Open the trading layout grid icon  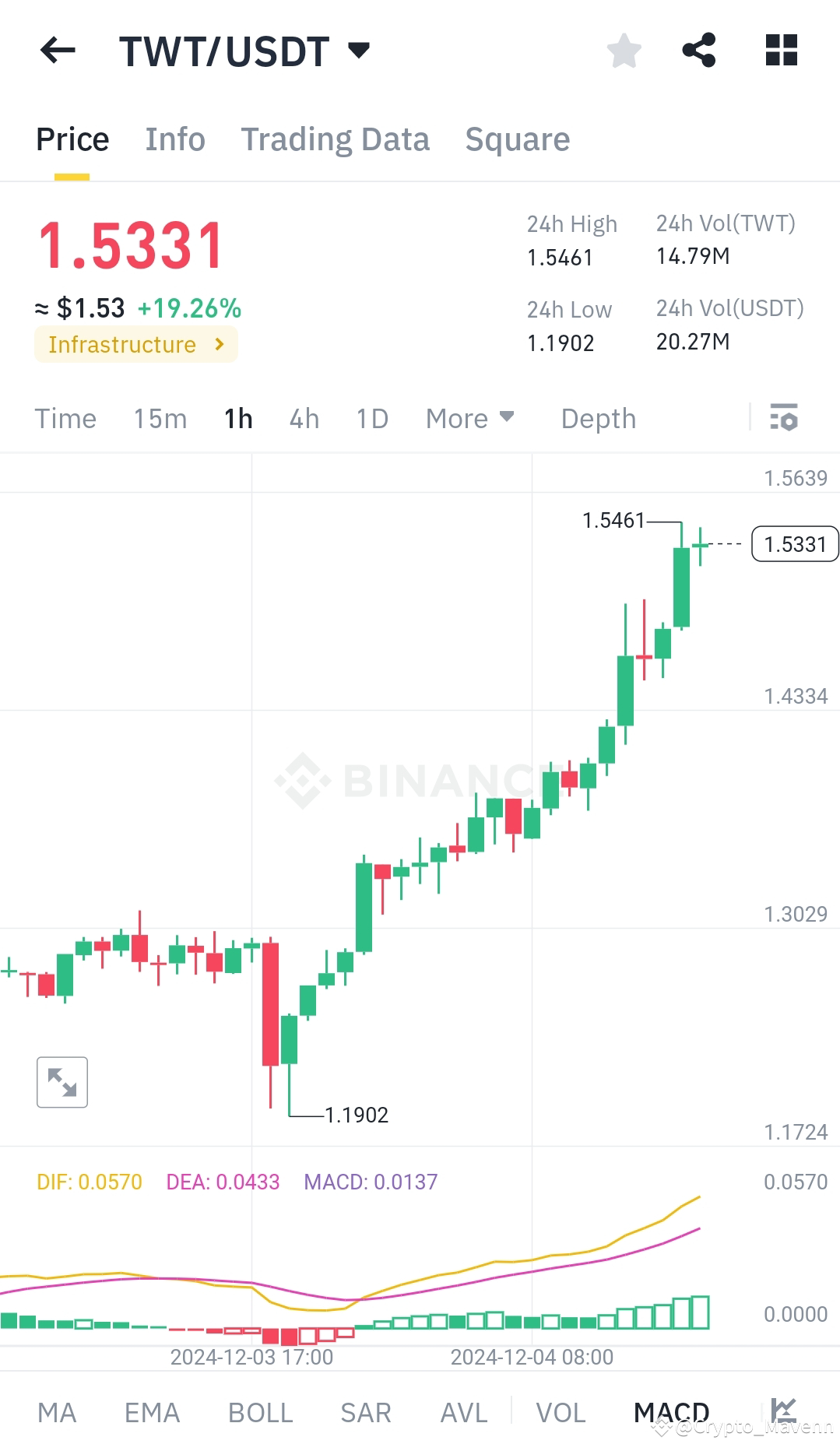(781, 50)
